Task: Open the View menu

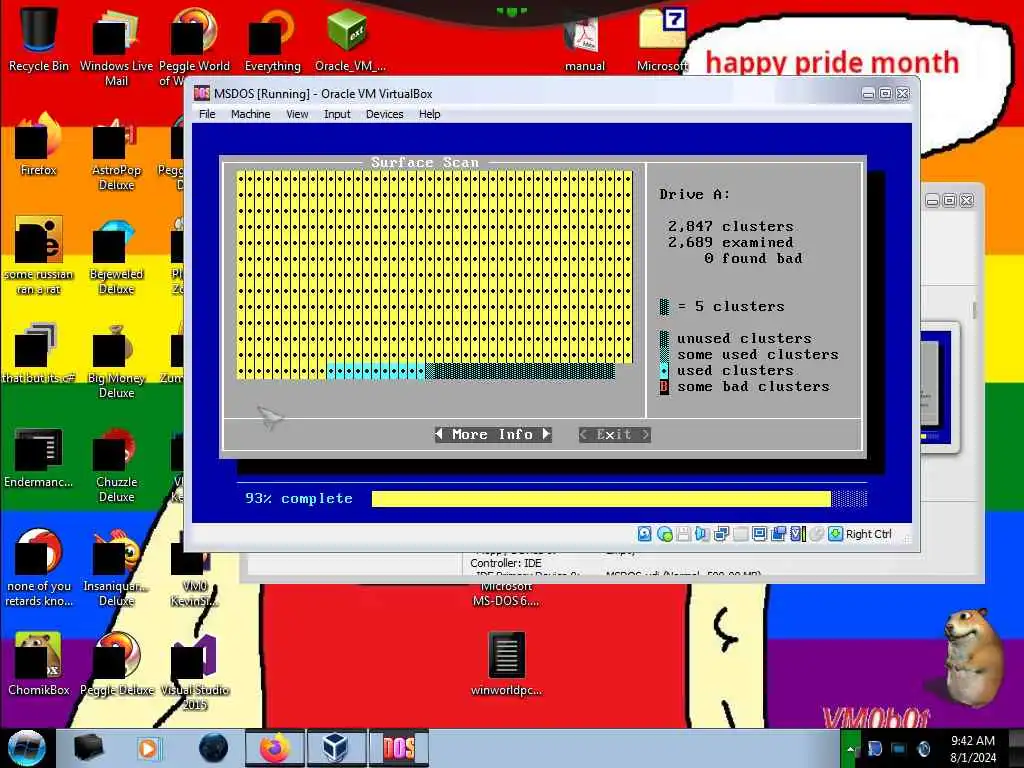Action: point(296,114)
